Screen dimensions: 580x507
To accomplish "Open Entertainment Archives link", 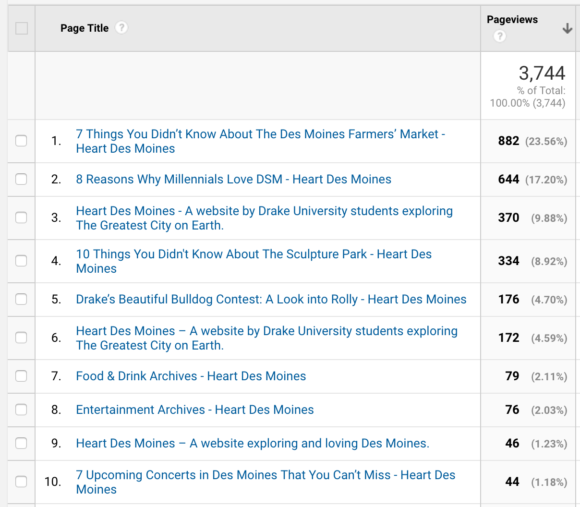I will tap(195, 409).
